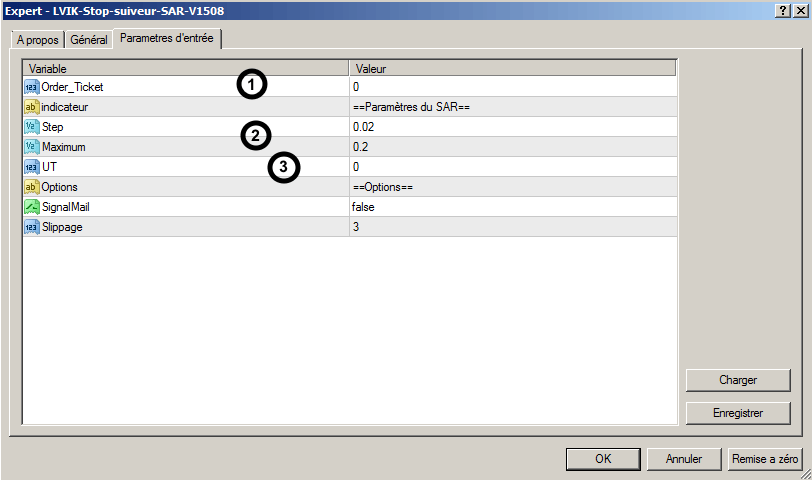Select the Parametres d'entrée tab
The image size is (812, 480).
[167, 39]
